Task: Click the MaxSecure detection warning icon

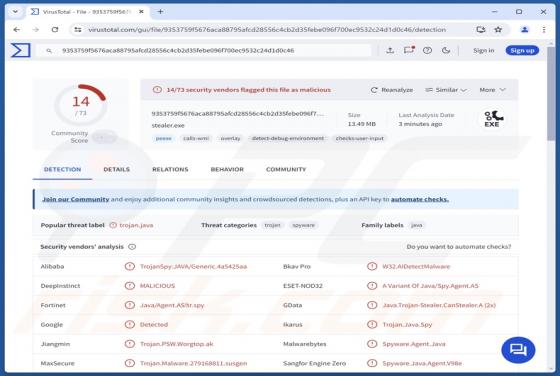Action: point(130,363)
